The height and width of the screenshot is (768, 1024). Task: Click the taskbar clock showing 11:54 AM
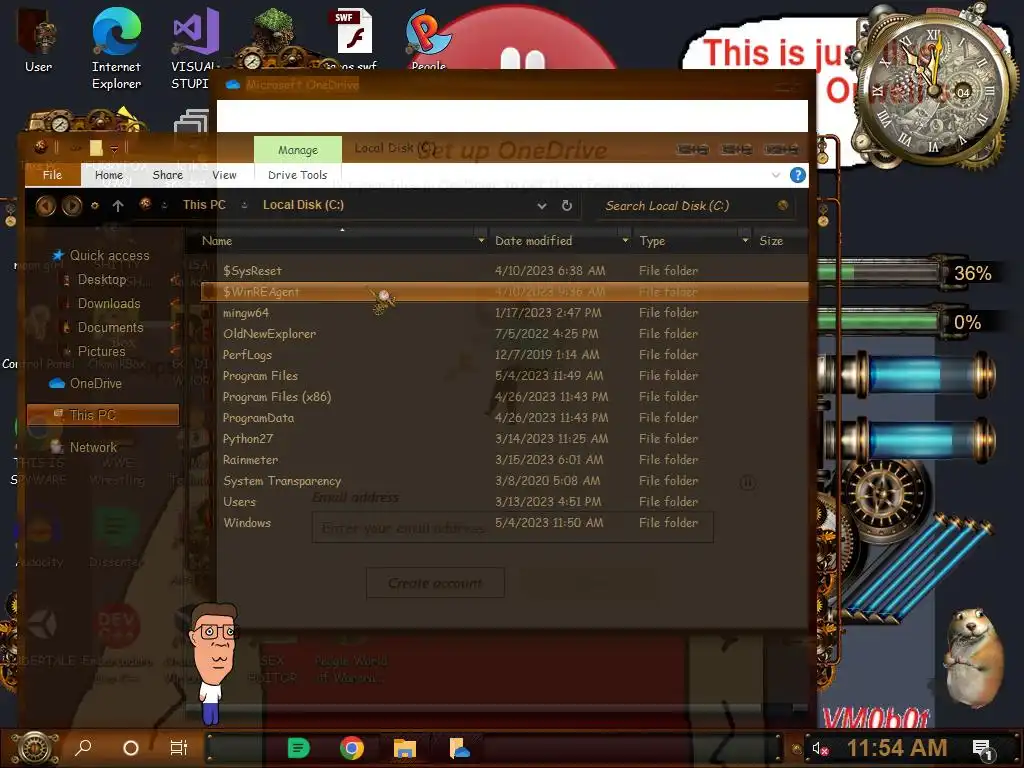pyautogui.click(x=897, y=748)
